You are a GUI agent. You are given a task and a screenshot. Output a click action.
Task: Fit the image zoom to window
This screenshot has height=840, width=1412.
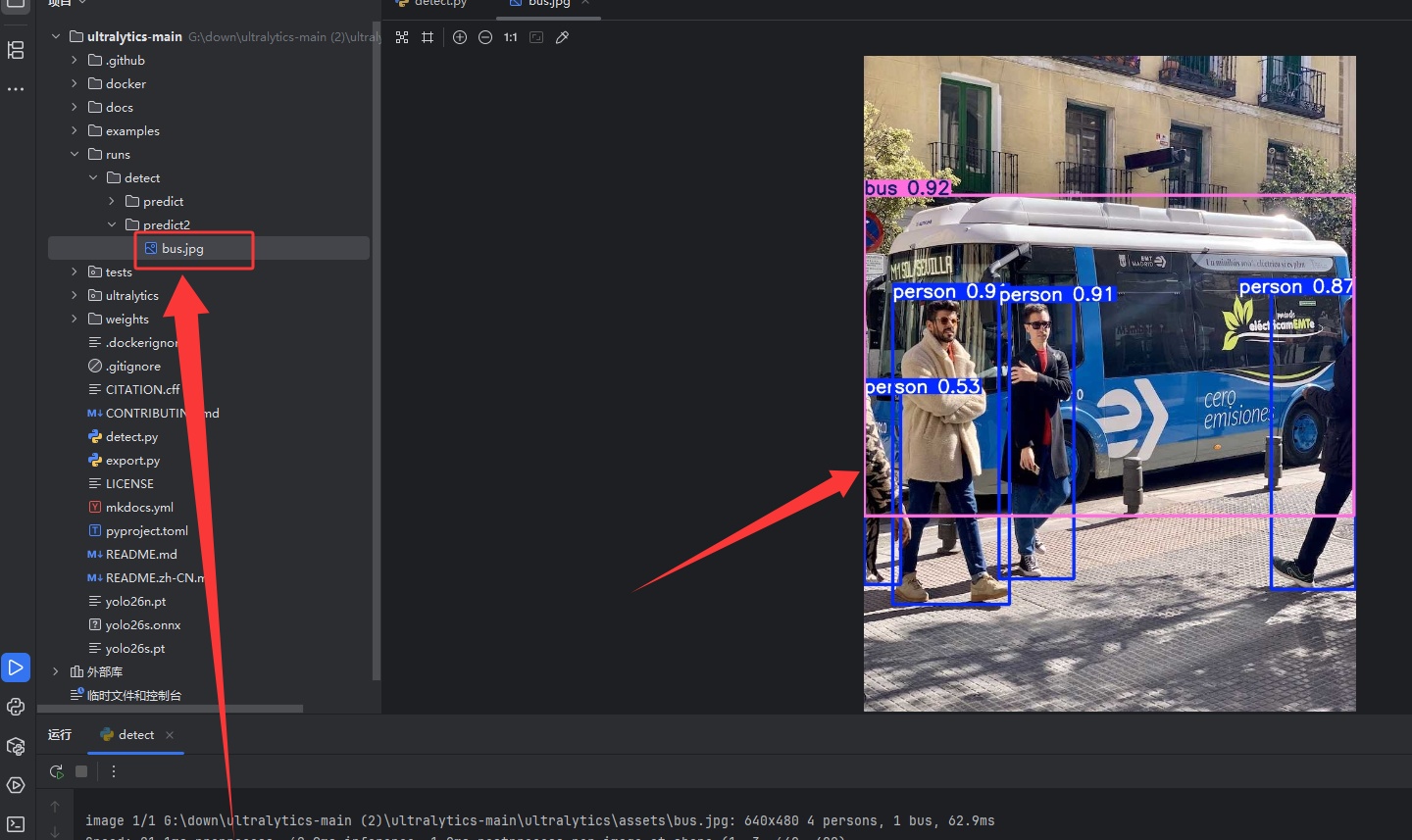(x=536, y=37)
